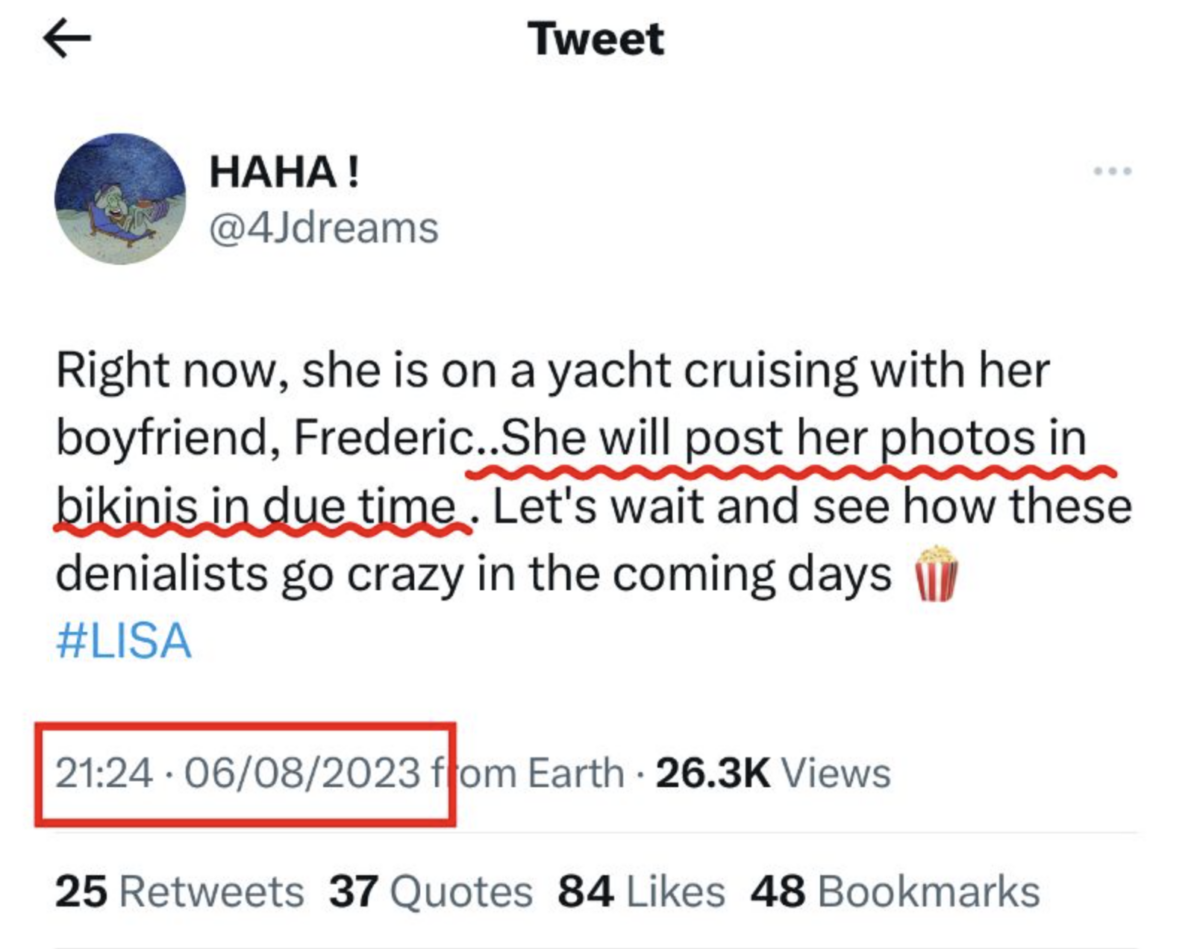Click the Tweet header title
The image size is (1200, 949).
coord(596,39)
